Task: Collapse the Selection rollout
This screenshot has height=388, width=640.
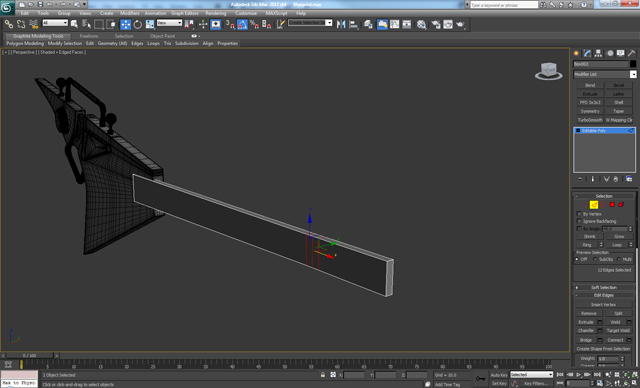Action: coord(604,196)
